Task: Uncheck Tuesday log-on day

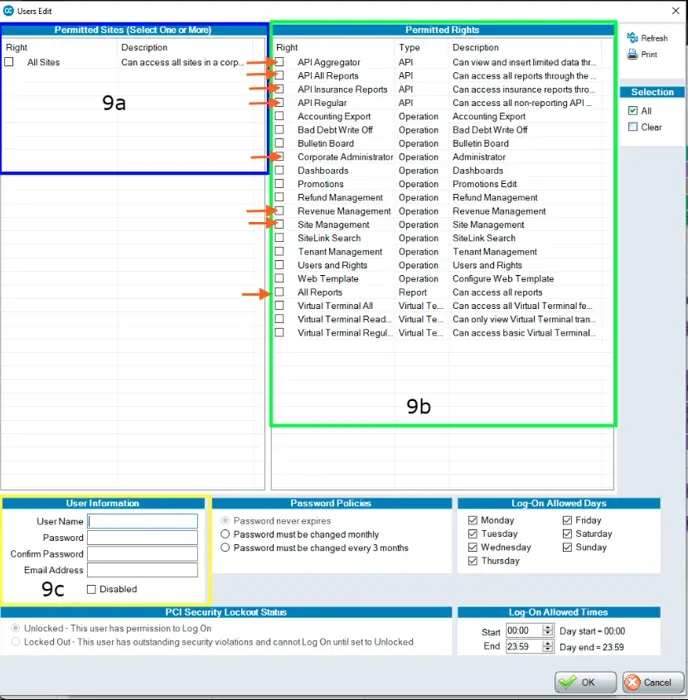Action: tap(473, 533)
